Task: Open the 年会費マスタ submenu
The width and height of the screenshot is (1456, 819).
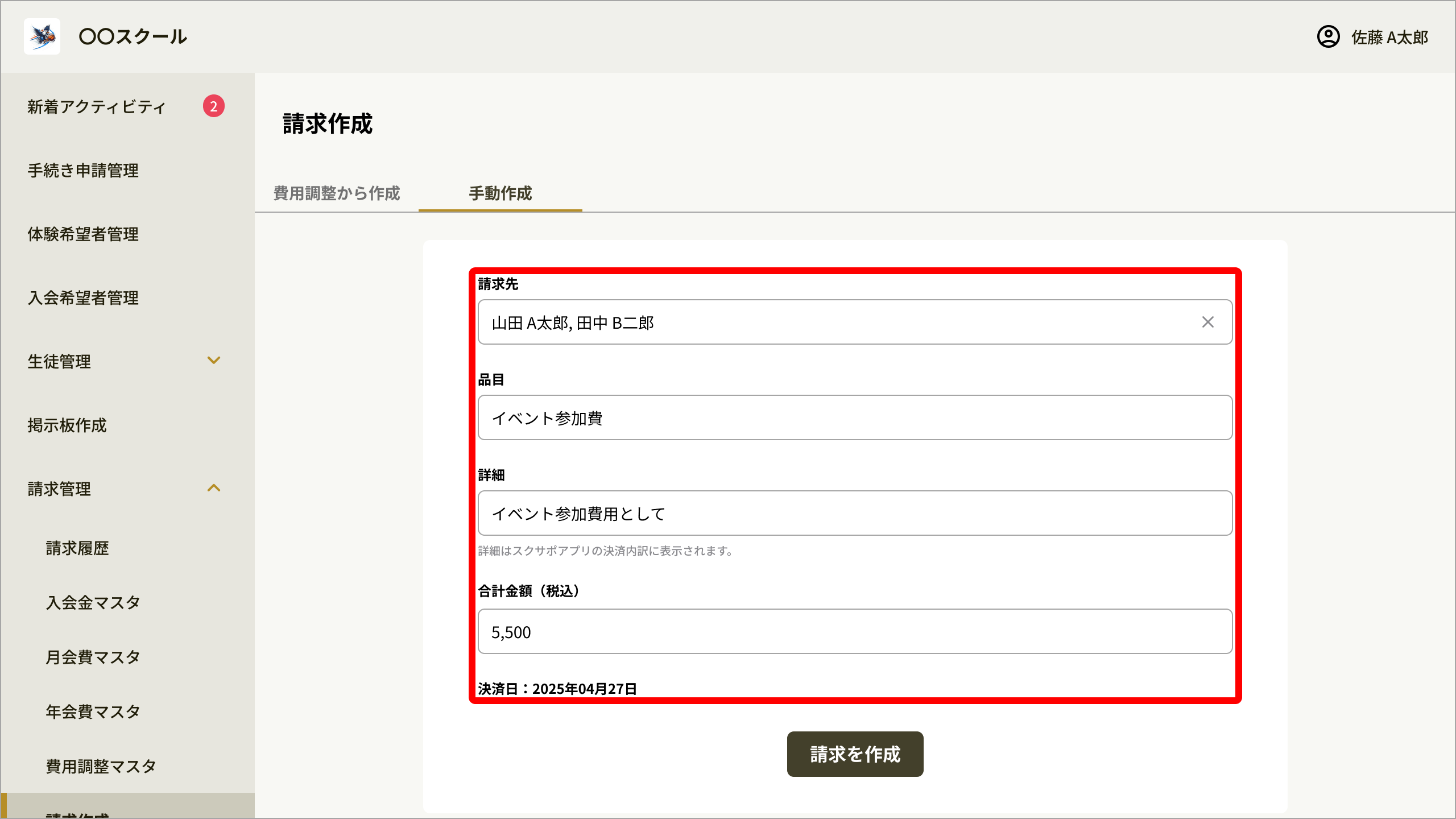Action: coord(93,712)
